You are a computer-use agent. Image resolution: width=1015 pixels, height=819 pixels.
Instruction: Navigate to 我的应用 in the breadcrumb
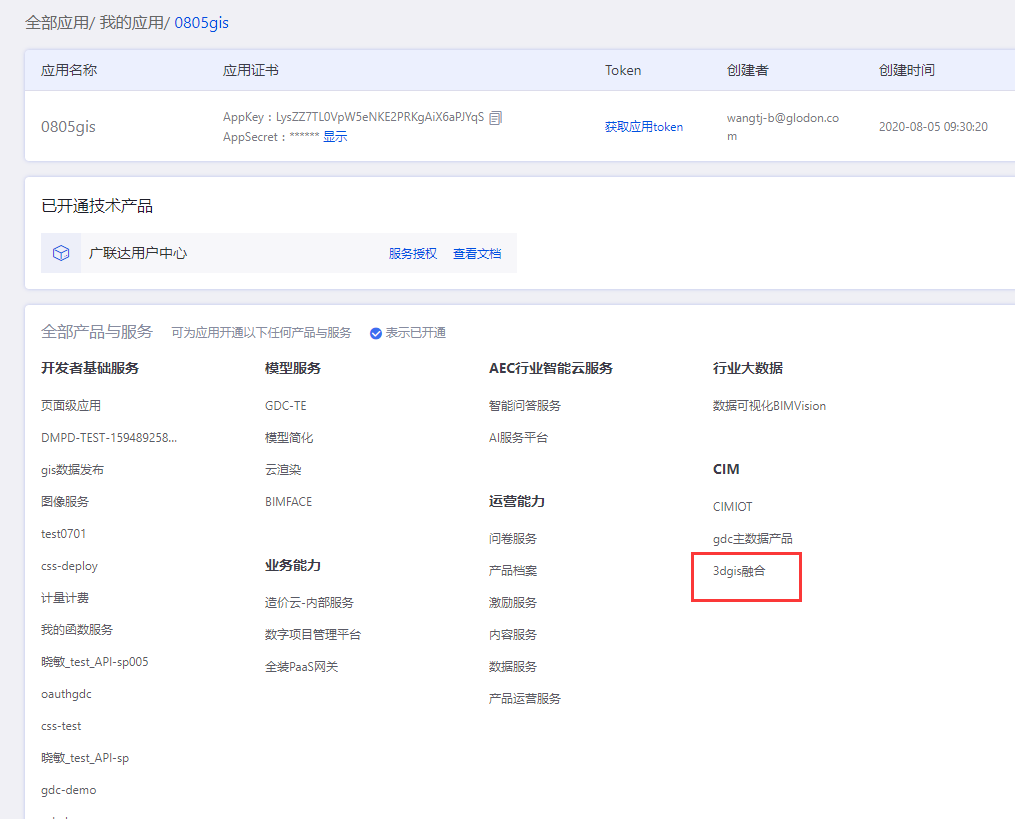[x=131, y=22]
